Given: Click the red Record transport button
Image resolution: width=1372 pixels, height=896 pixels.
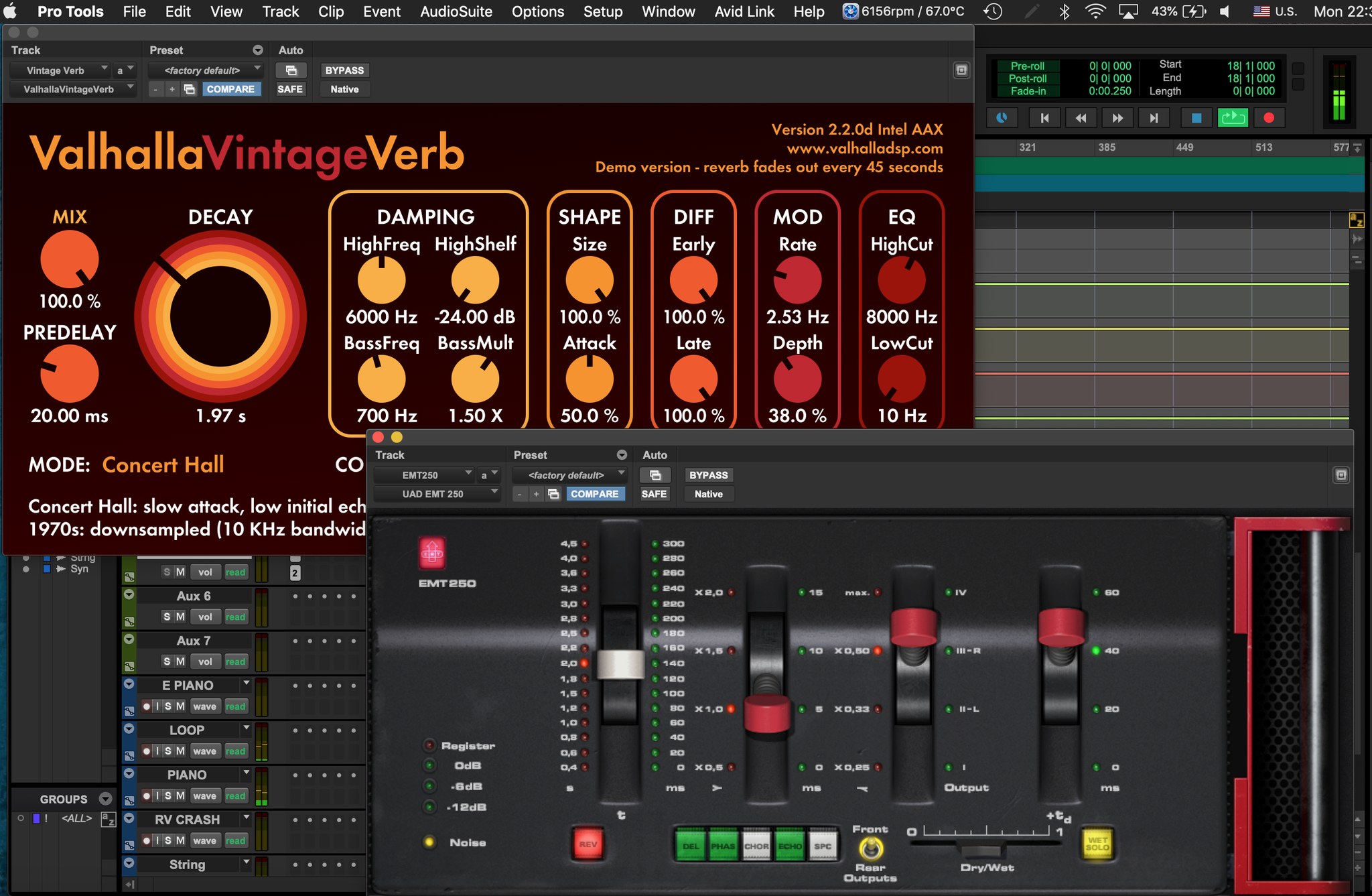Looking at the screenshot, I should (x=1268, y=118).
